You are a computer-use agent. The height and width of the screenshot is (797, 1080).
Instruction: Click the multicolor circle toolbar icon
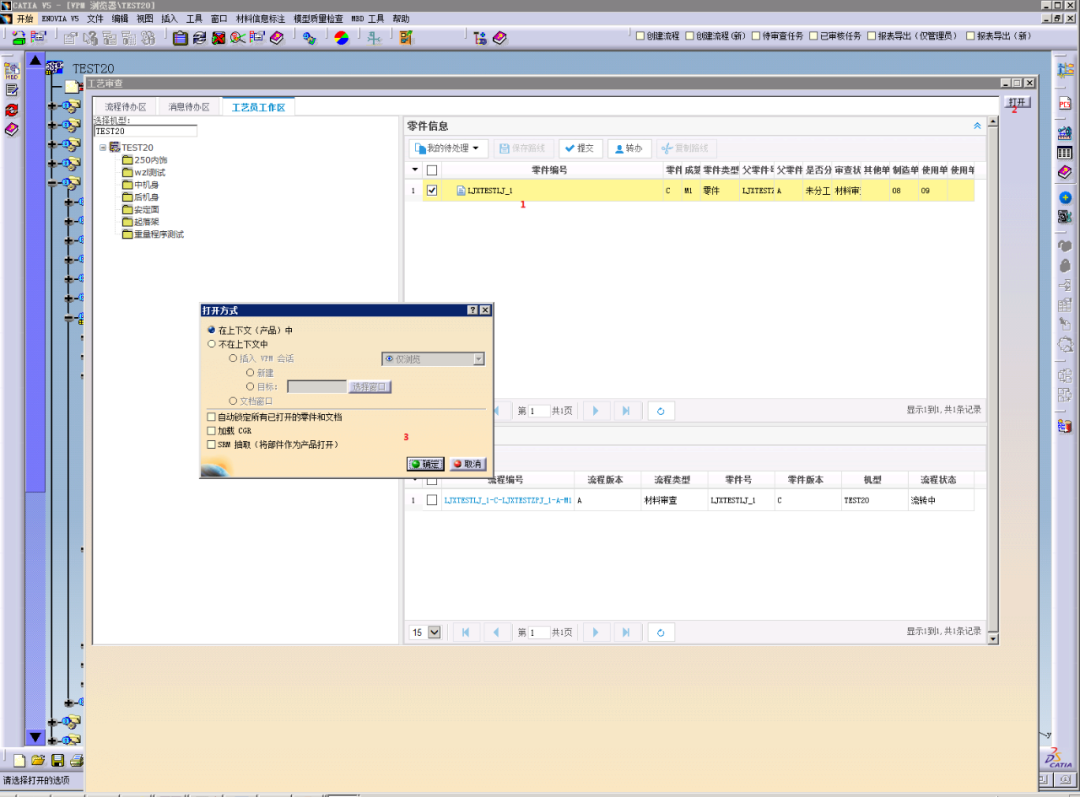click(342, 38)
